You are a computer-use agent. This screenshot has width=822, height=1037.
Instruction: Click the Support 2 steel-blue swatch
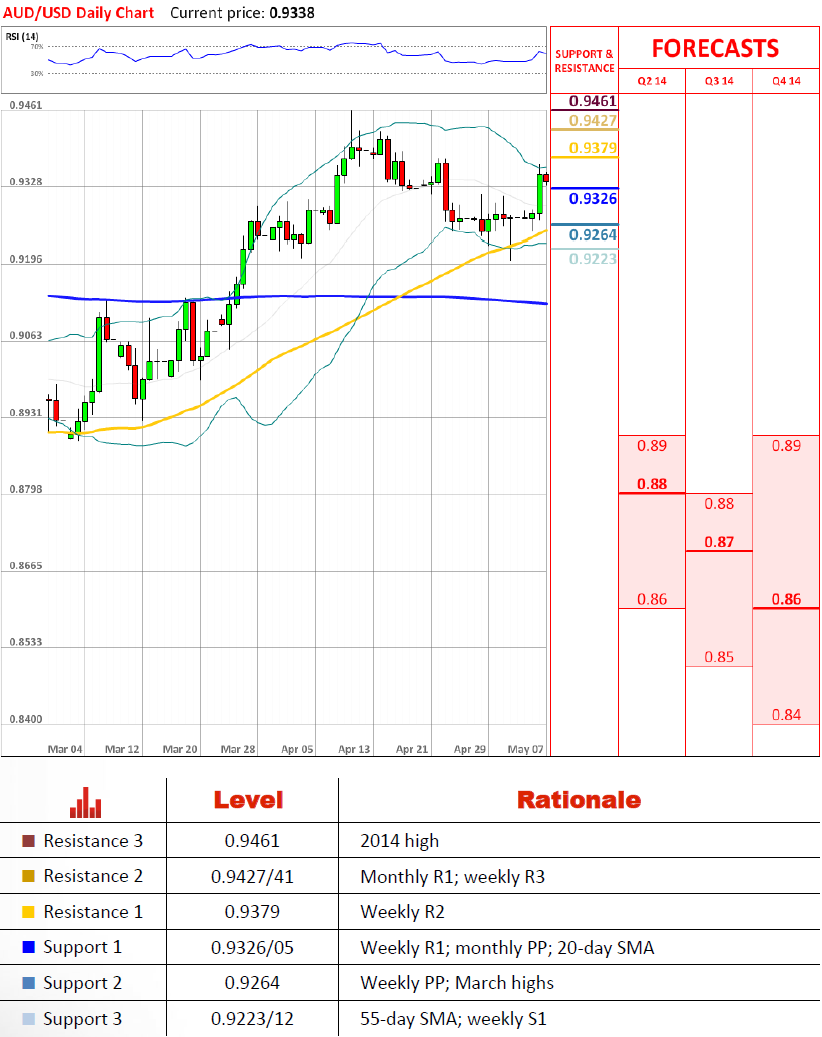click(28, 983)
